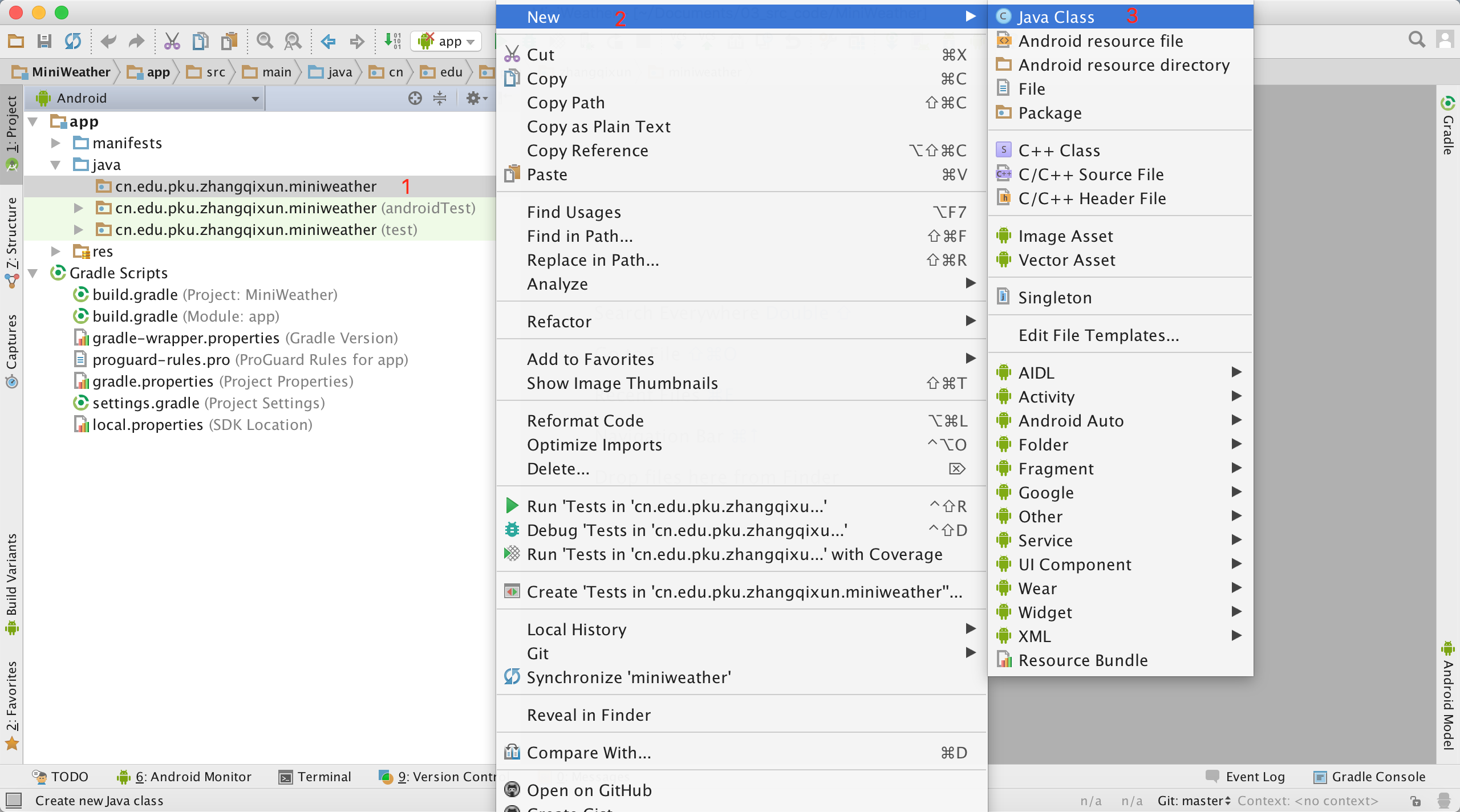This screenshot has width=1460, height=812.
Task: Collapse the Gradle Scripts node
Action: click(x=33, y=273)
